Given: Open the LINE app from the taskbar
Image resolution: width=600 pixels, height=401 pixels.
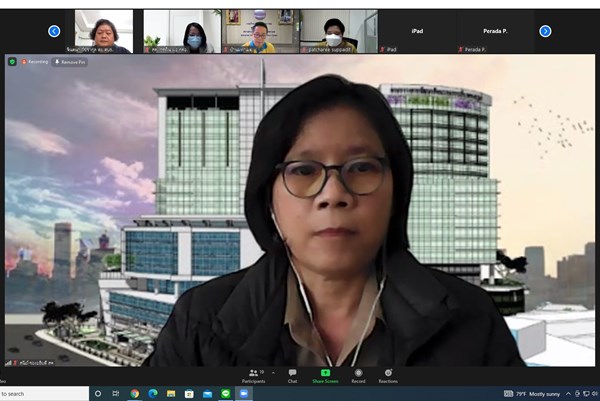Looking at the screenshot, I should [x=226, y=393].
